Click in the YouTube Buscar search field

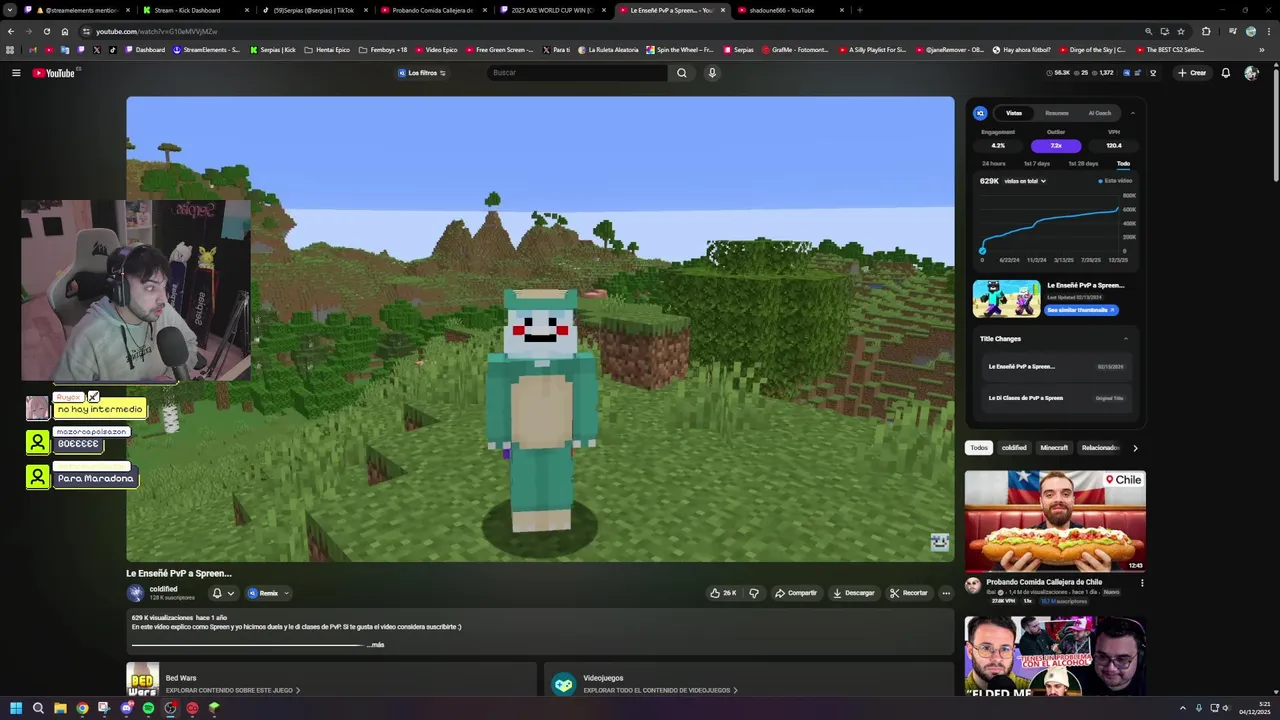coord(576,73)
